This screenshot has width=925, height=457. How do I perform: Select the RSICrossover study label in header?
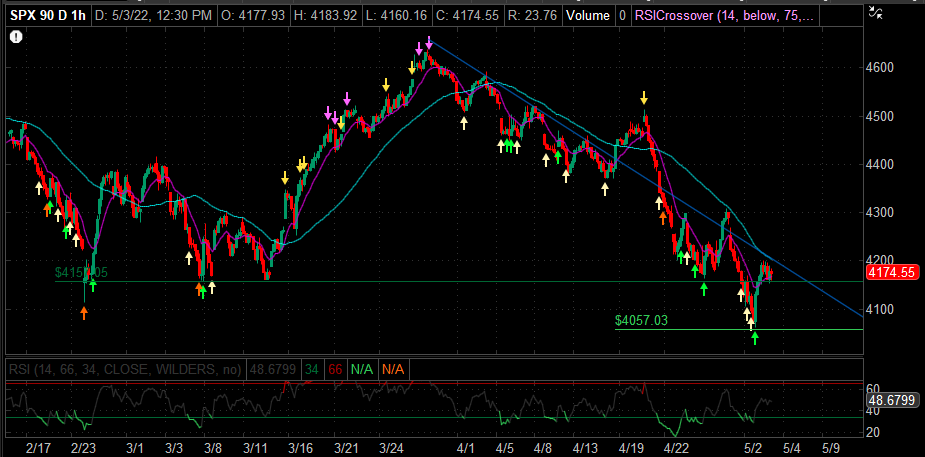[724, 15]
